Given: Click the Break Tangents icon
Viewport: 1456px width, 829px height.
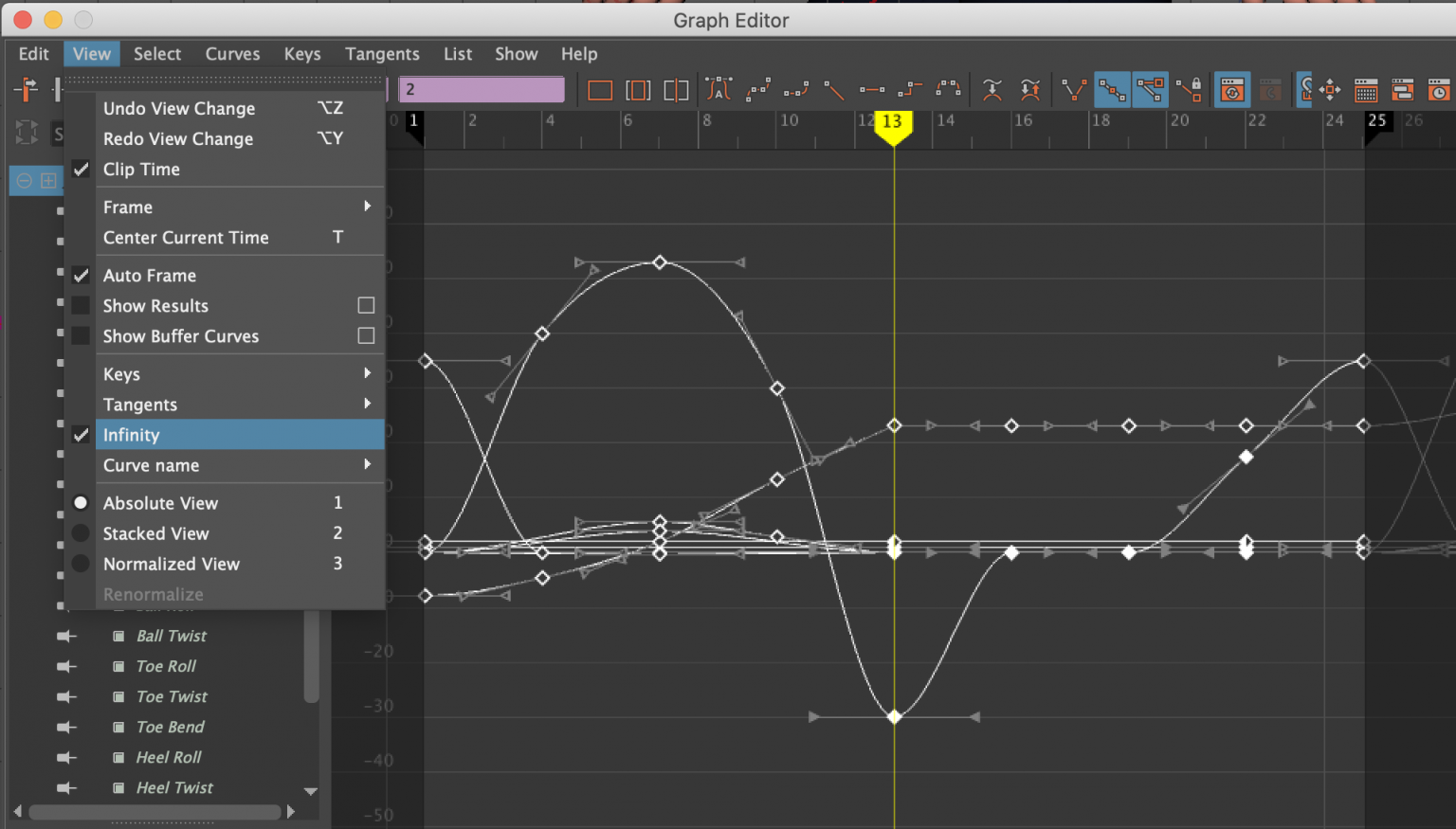Looking at the screenshot, I should click(1074, 90).
